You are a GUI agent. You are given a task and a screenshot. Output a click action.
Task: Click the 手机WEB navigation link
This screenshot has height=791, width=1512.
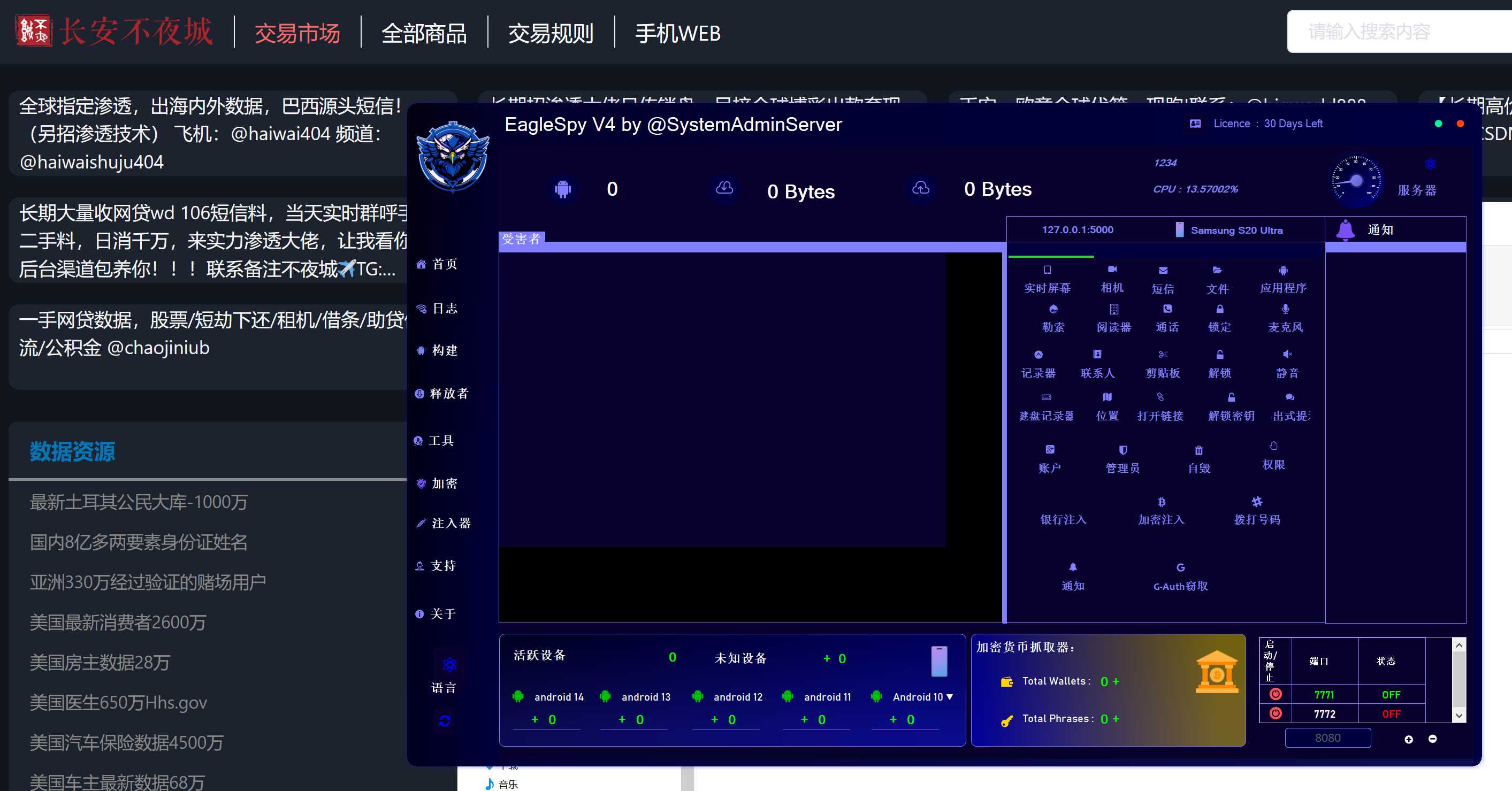pyautogui.click(x=678, y=33)
